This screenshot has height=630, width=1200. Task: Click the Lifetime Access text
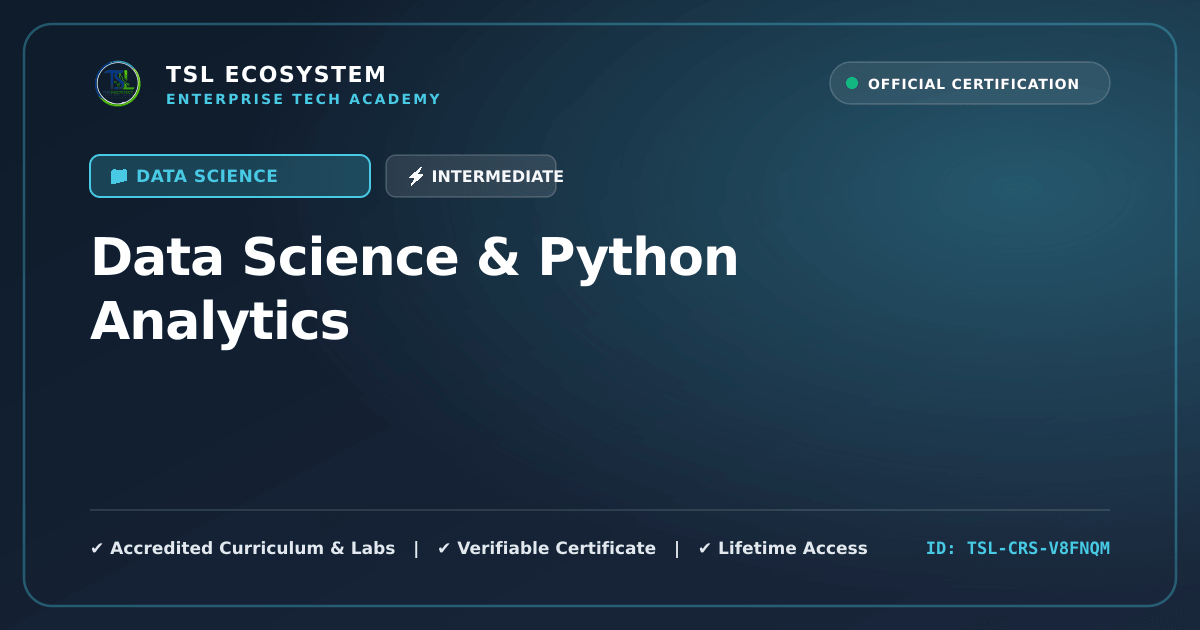point(793,548)
